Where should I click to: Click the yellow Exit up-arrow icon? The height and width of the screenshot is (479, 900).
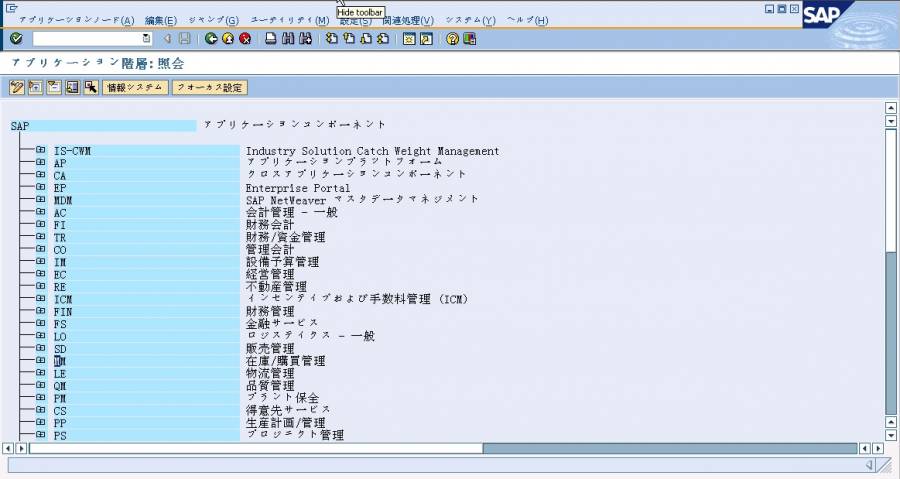pos(228,39)
